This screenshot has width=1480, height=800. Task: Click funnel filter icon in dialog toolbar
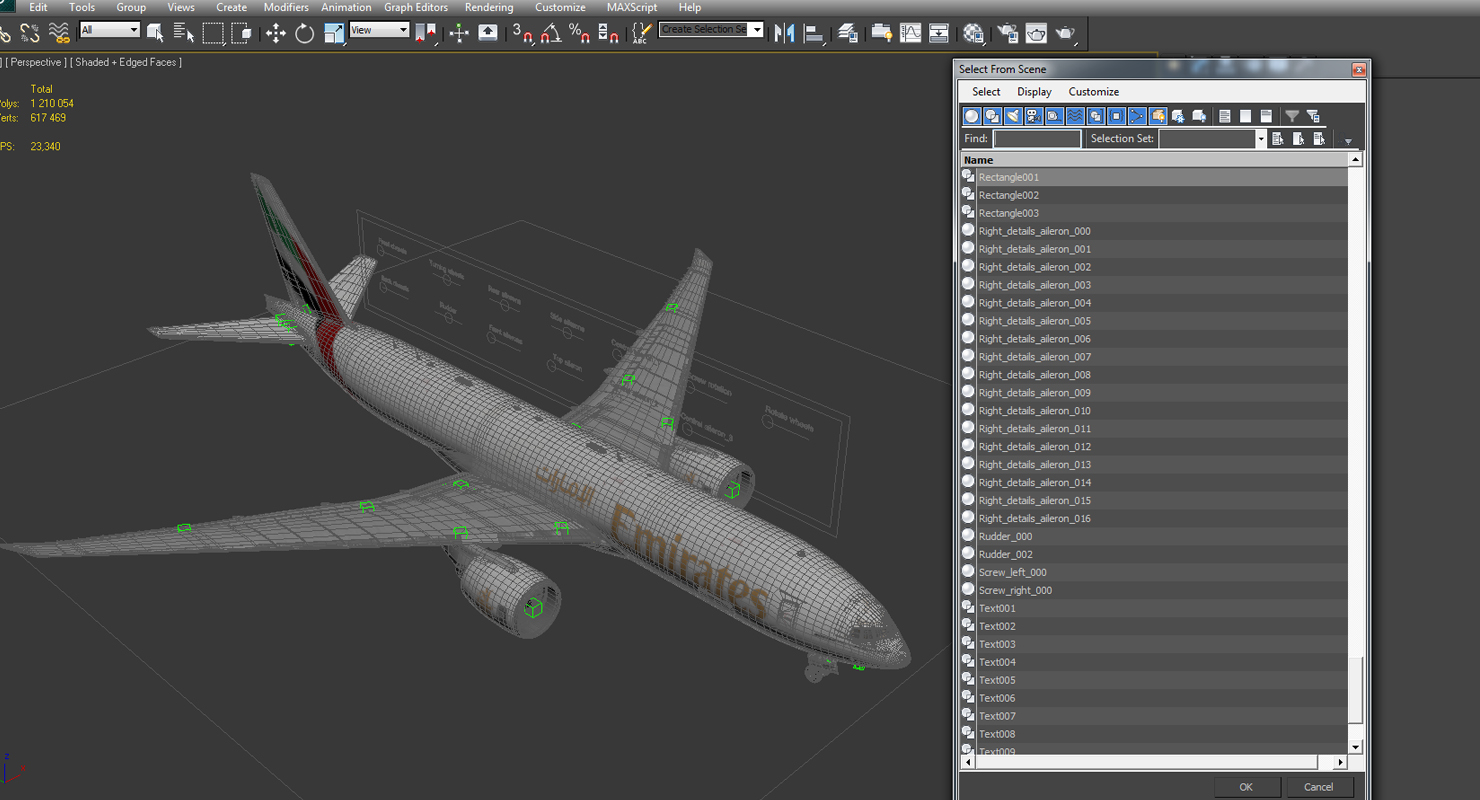point(1292,116)
